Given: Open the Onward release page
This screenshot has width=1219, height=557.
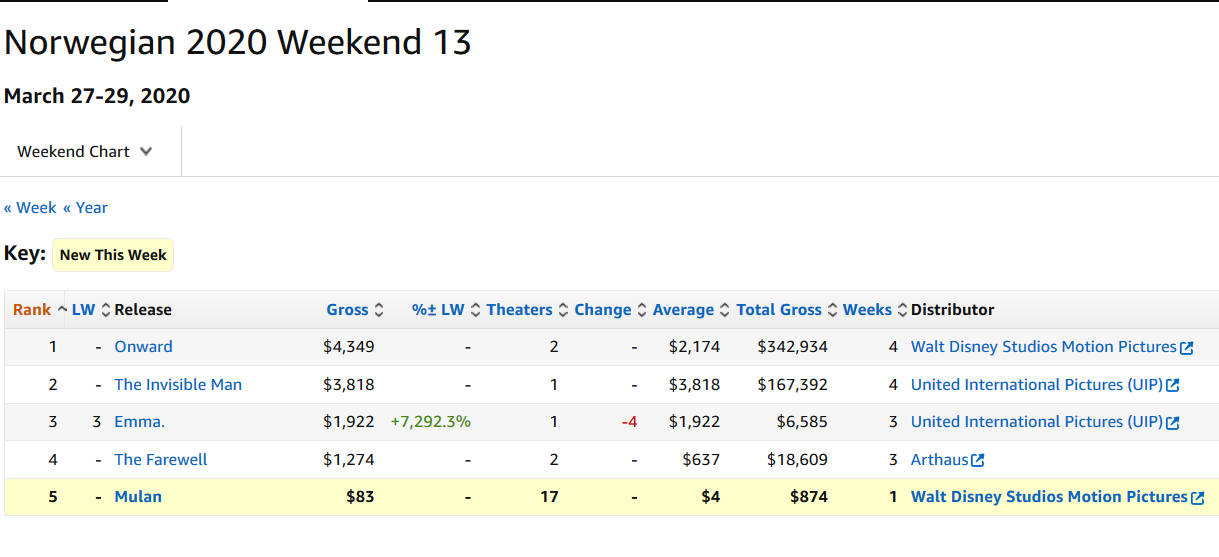Looking at the screenshot, I should (143, 347).
